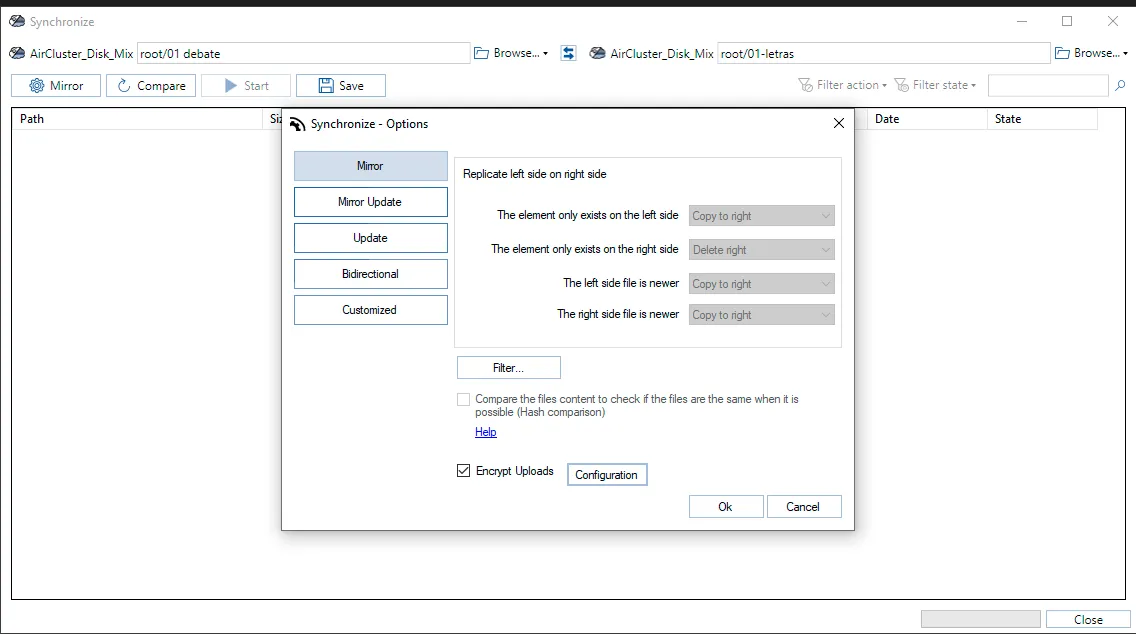
Task: Click the Save toolbar button
Action: pos(341,85)
